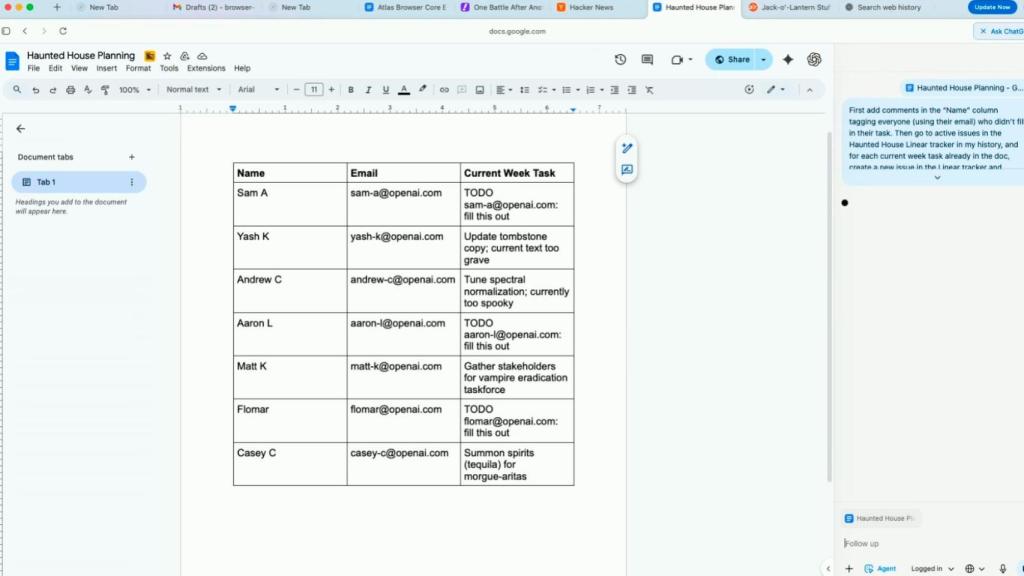Viewport: 1024px width, 576px height.
Task: Open the insert link icon
Action: coord(444,89)
